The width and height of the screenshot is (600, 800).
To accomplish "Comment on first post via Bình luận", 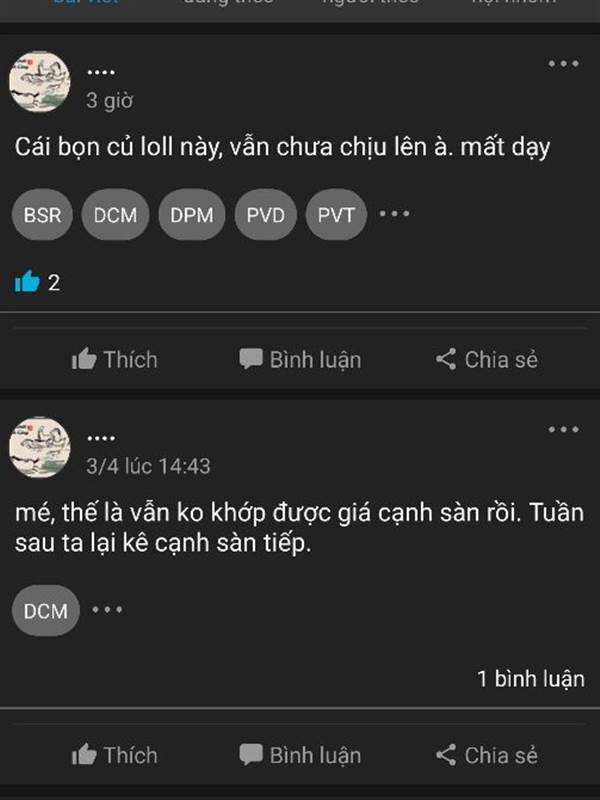I will [301, 360].
